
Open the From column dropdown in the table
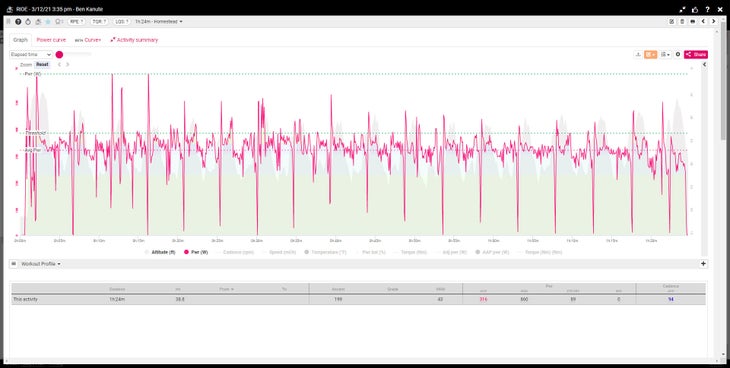(227, 289)
